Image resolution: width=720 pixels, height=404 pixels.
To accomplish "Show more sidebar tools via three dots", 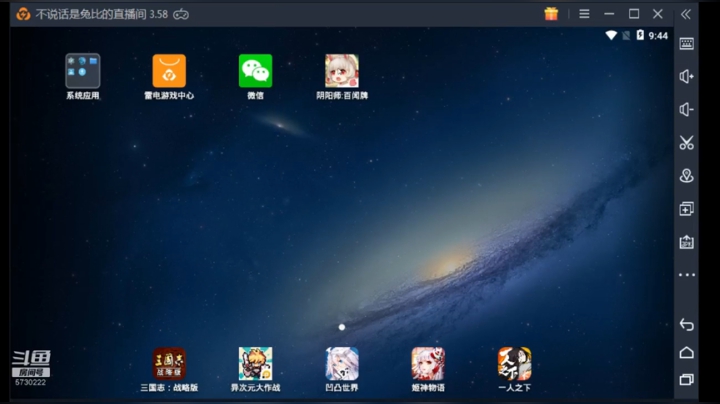I will click(x=686, y=275).
